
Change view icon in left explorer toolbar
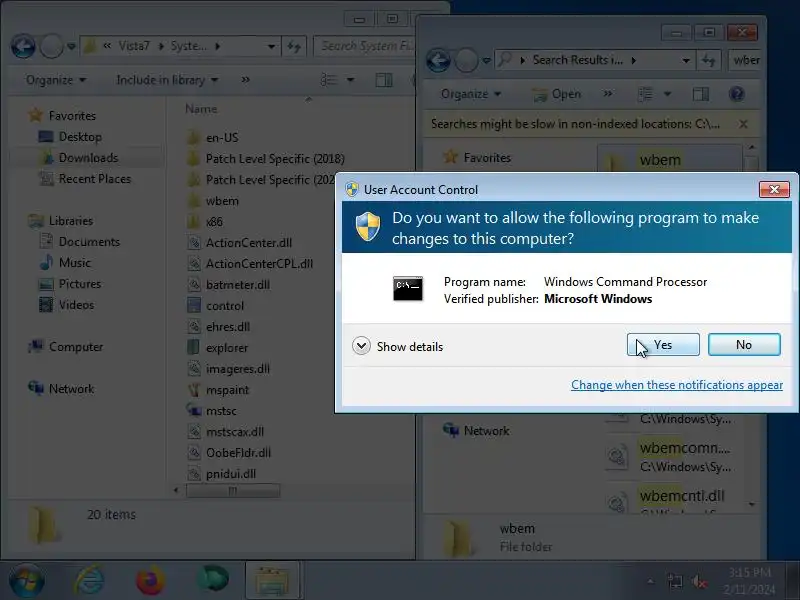(x=329, y=80)
